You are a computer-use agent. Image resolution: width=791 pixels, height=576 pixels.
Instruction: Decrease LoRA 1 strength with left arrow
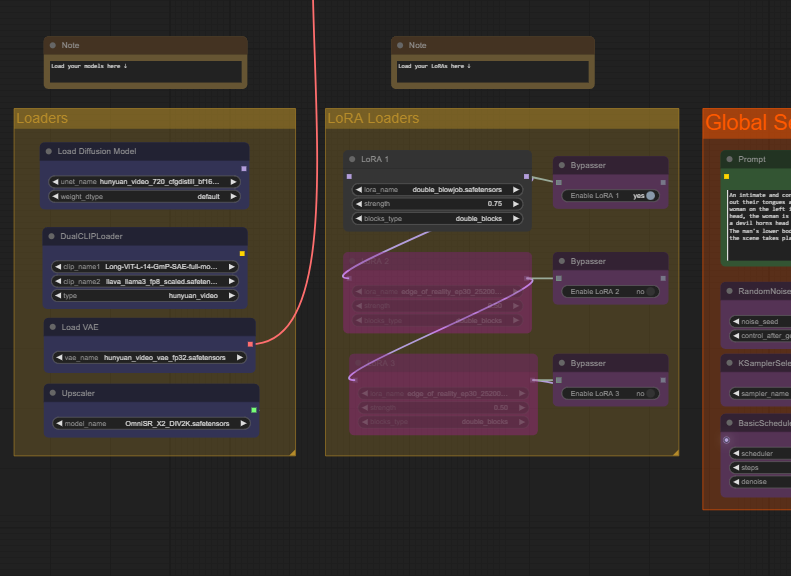tap(359, 204)
